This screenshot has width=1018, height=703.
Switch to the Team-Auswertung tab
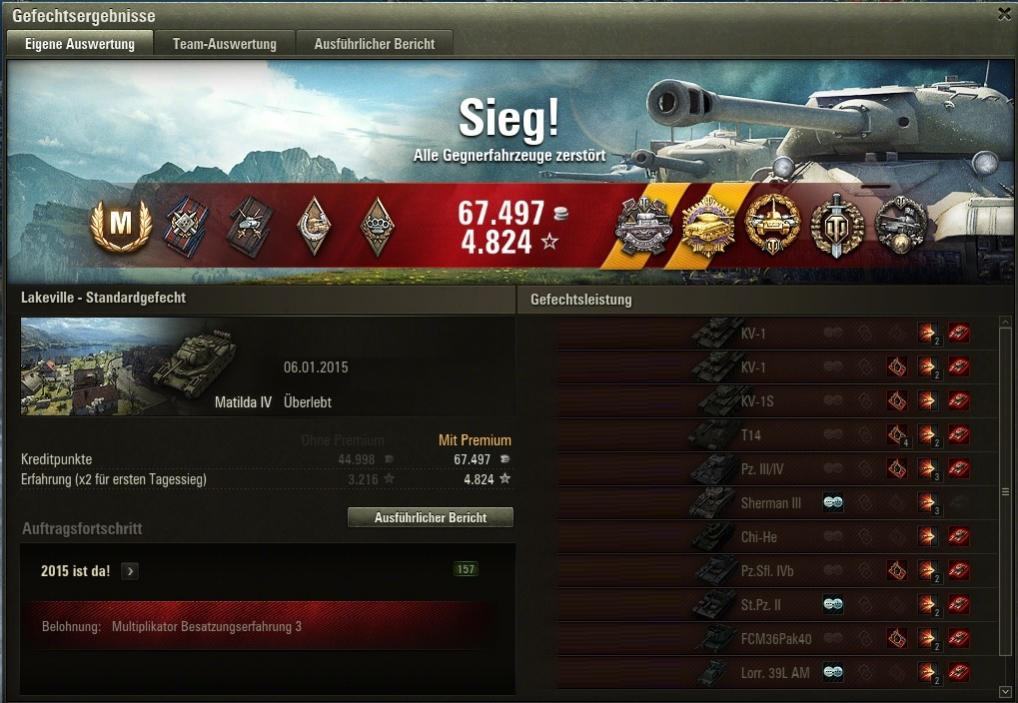click(x=225, y=44)
